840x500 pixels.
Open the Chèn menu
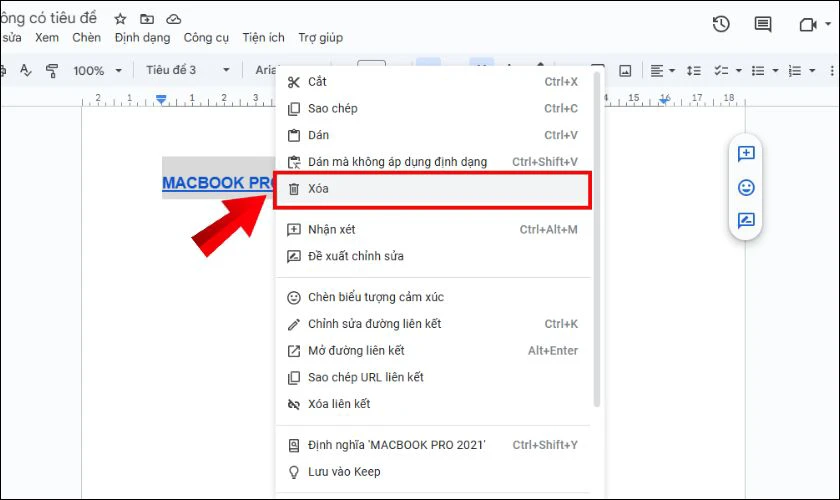(x=87, y=38)
